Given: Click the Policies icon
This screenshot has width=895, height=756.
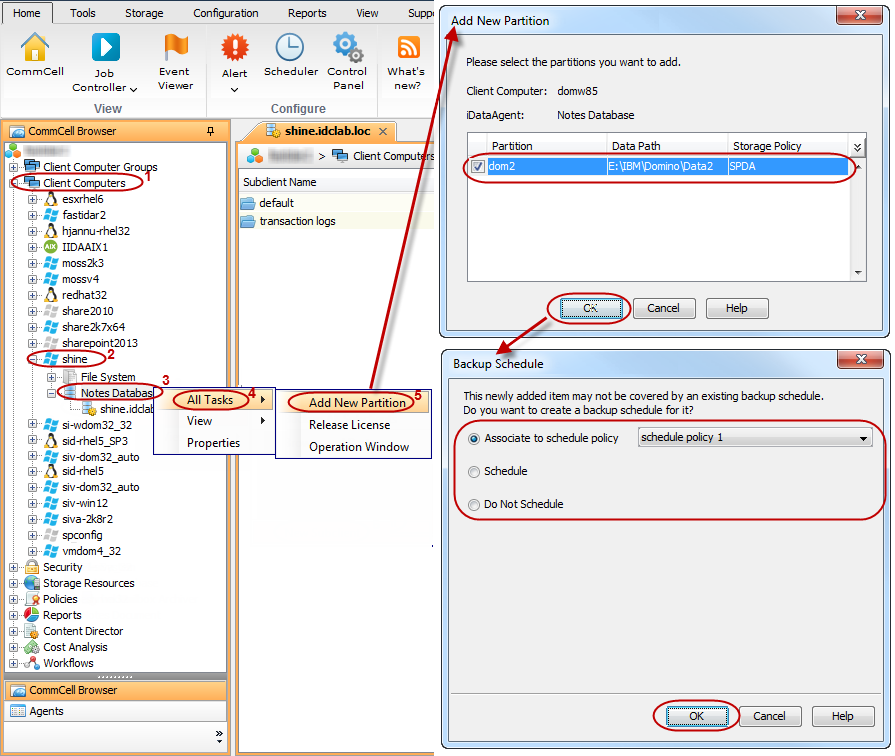Looking at the screenshot, I should tap(33, 599).
